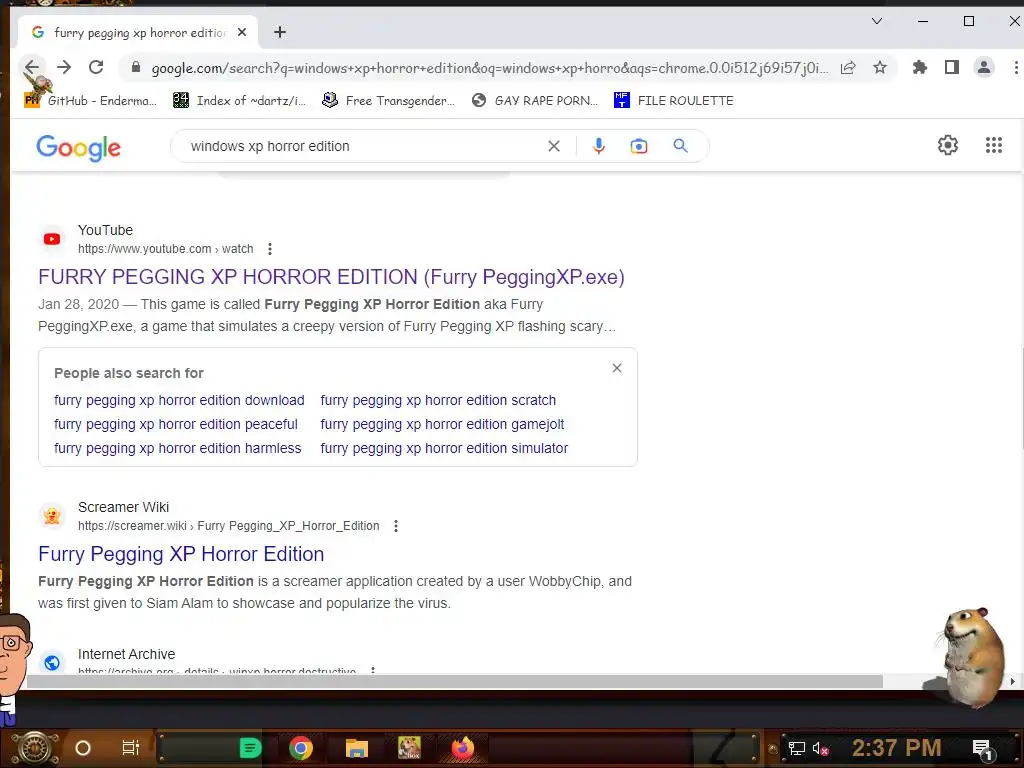This screenshot has height=768, width=1024.
Task: Open Google quick settings gear
Action: (948, 145)
